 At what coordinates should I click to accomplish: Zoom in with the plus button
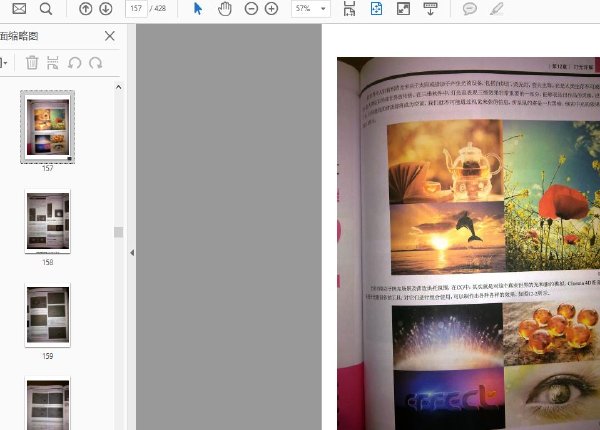pyautogui.click(x=271, y=8)
